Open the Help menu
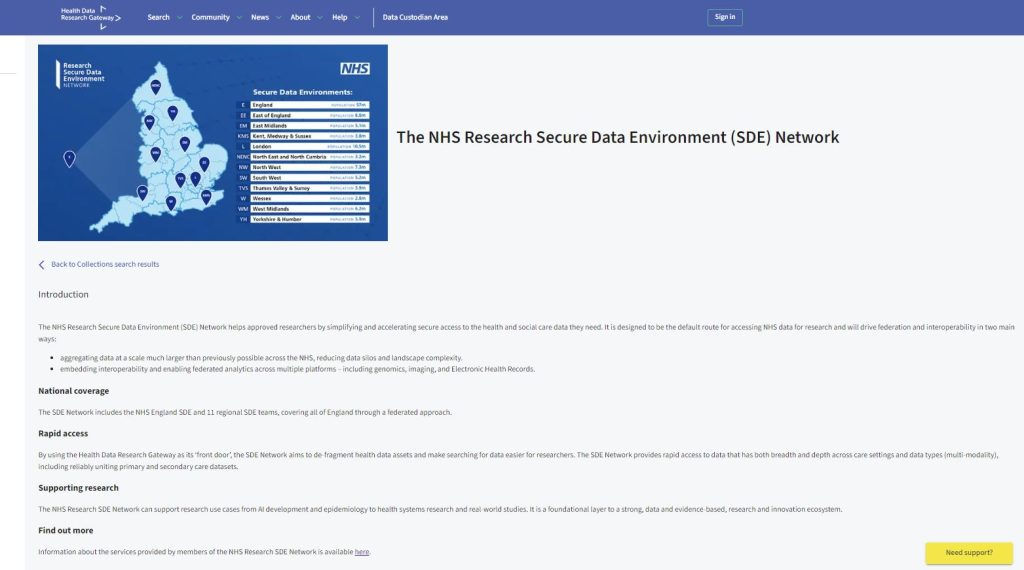The width and height of the screenshot is (1024, 570). pyautogui.click(x=340, y=18)
